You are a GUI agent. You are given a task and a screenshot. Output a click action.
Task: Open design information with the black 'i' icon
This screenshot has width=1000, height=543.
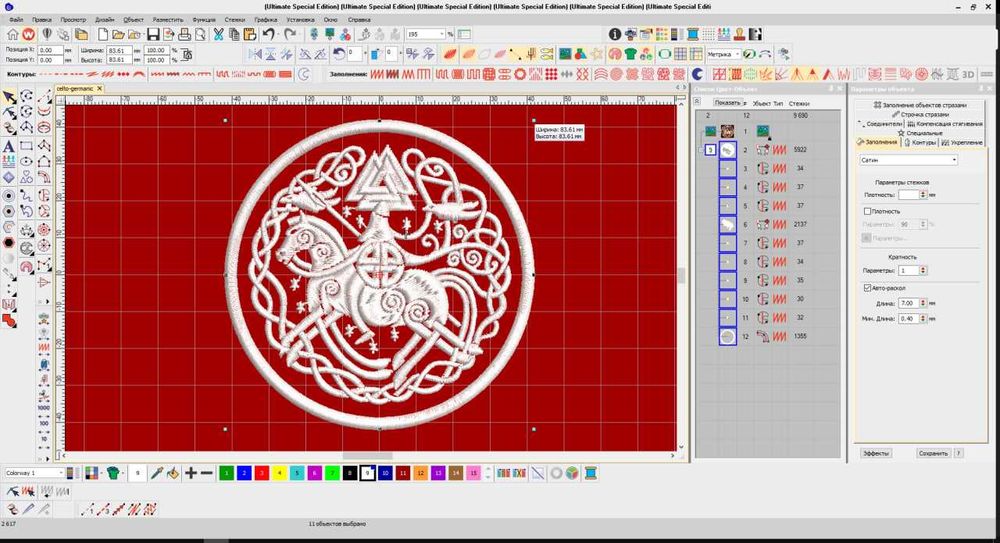pyautogui.click(x=615, y=34)
